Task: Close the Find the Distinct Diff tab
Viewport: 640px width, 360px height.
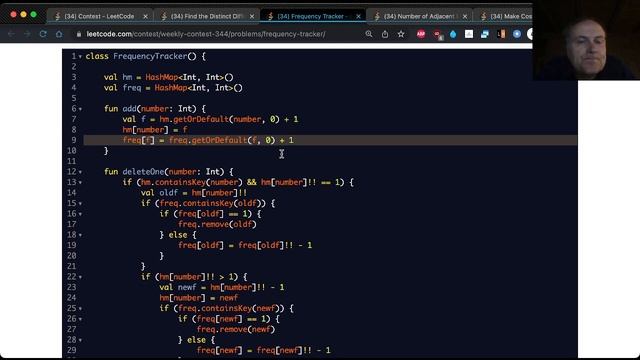Action: pos(252,16)
